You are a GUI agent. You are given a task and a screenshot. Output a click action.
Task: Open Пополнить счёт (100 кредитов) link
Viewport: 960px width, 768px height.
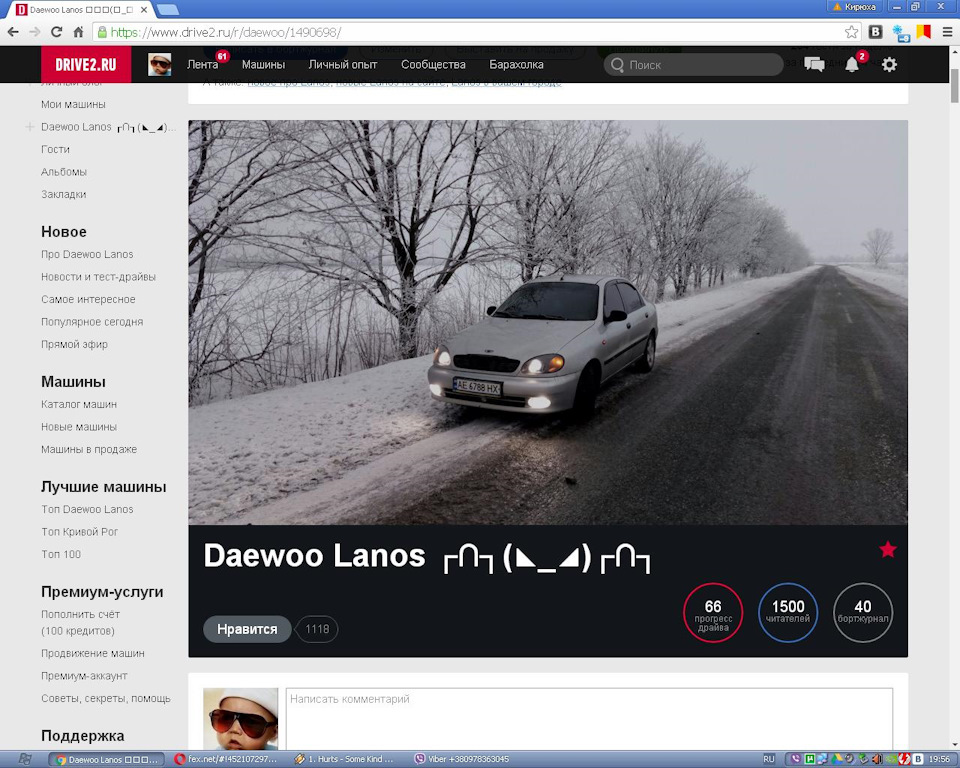tap(80, 623)
